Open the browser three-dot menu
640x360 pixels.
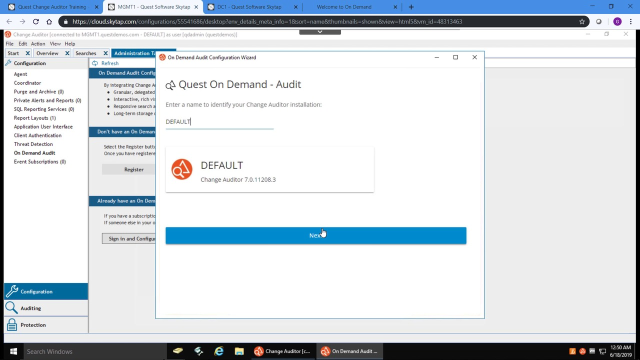pyautogui.click(x=631, y=22)
